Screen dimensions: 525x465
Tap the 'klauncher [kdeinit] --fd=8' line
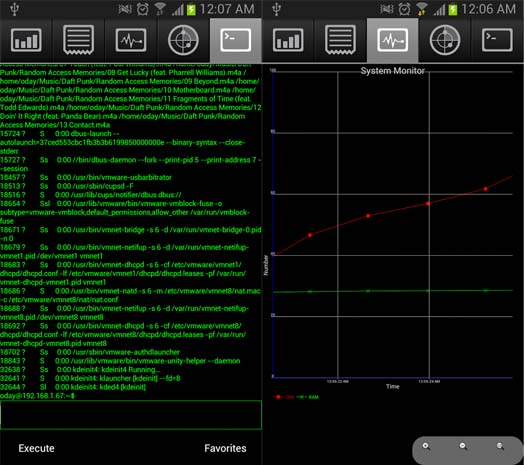[x=90, y=378]
